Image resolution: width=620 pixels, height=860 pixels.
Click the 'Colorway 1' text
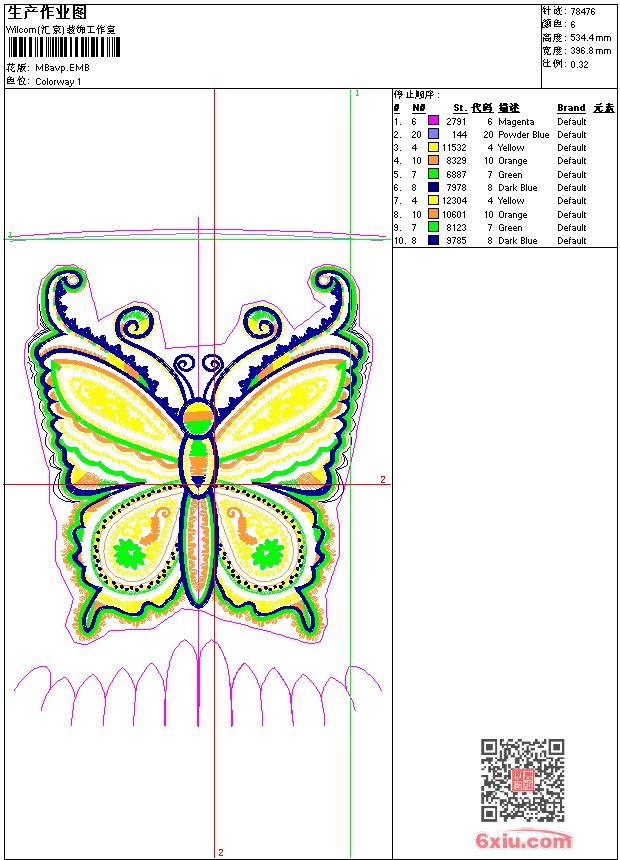(58, 82)
